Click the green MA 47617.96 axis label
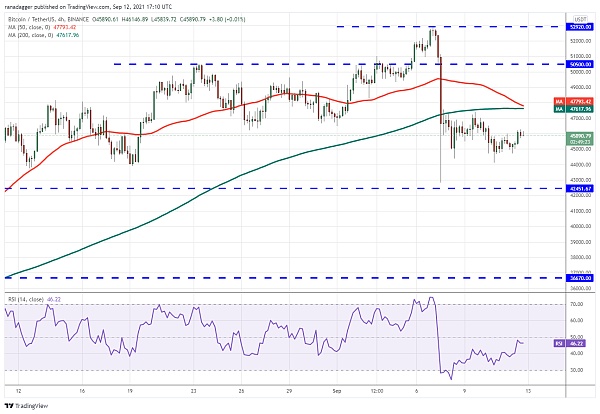This screenshot has height=414, width=600. coord(574,109)
